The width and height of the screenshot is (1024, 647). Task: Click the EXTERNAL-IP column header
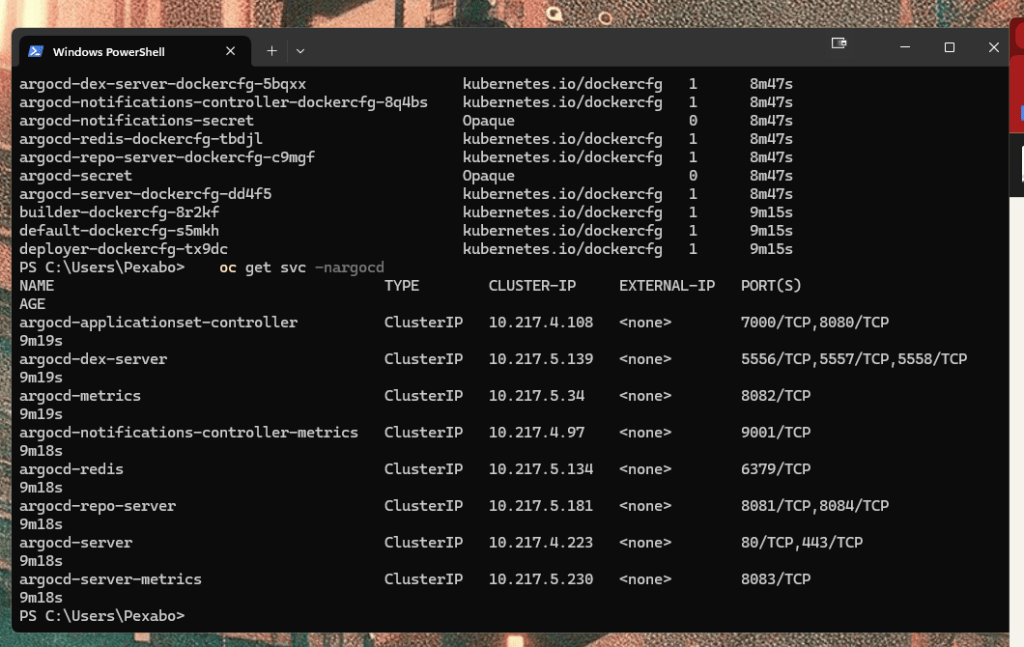pyautogui.click(x=667, y=286)
